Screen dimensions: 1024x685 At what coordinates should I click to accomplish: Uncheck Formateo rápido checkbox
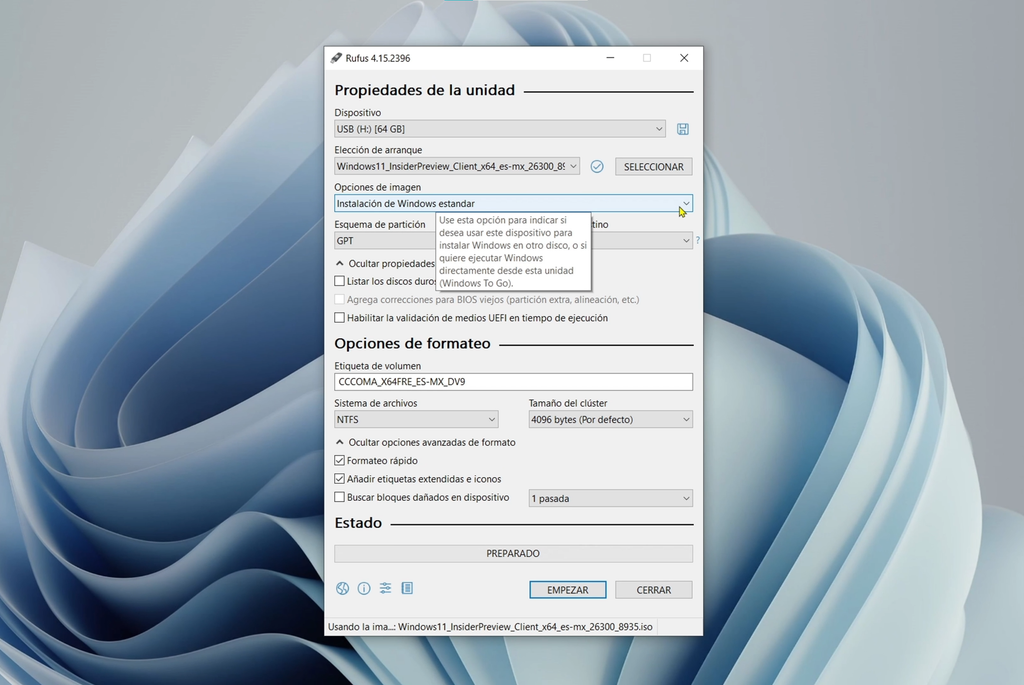point(340,460)
